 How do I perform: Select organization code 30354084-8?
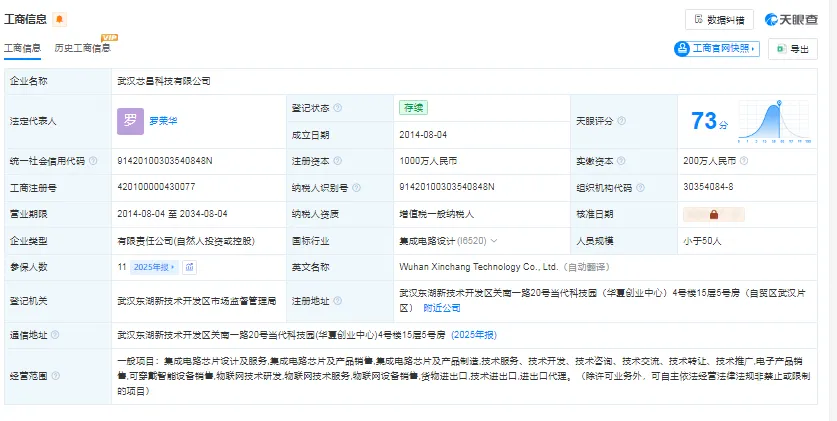pyautogui.click(x=708, y=186)
